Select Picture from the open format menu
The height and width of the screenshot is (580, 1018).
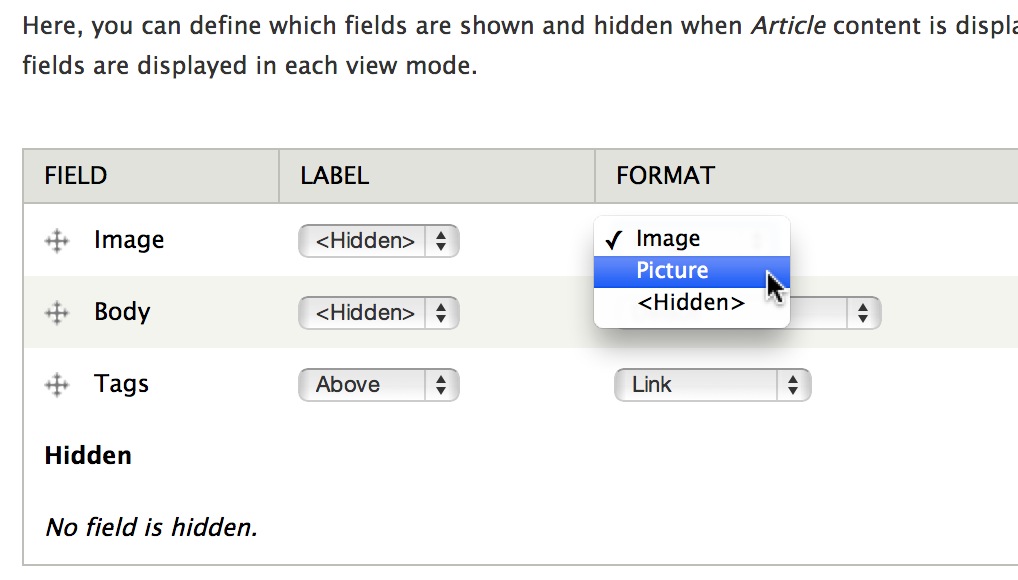pyautogui.click(x=672, y=270)
